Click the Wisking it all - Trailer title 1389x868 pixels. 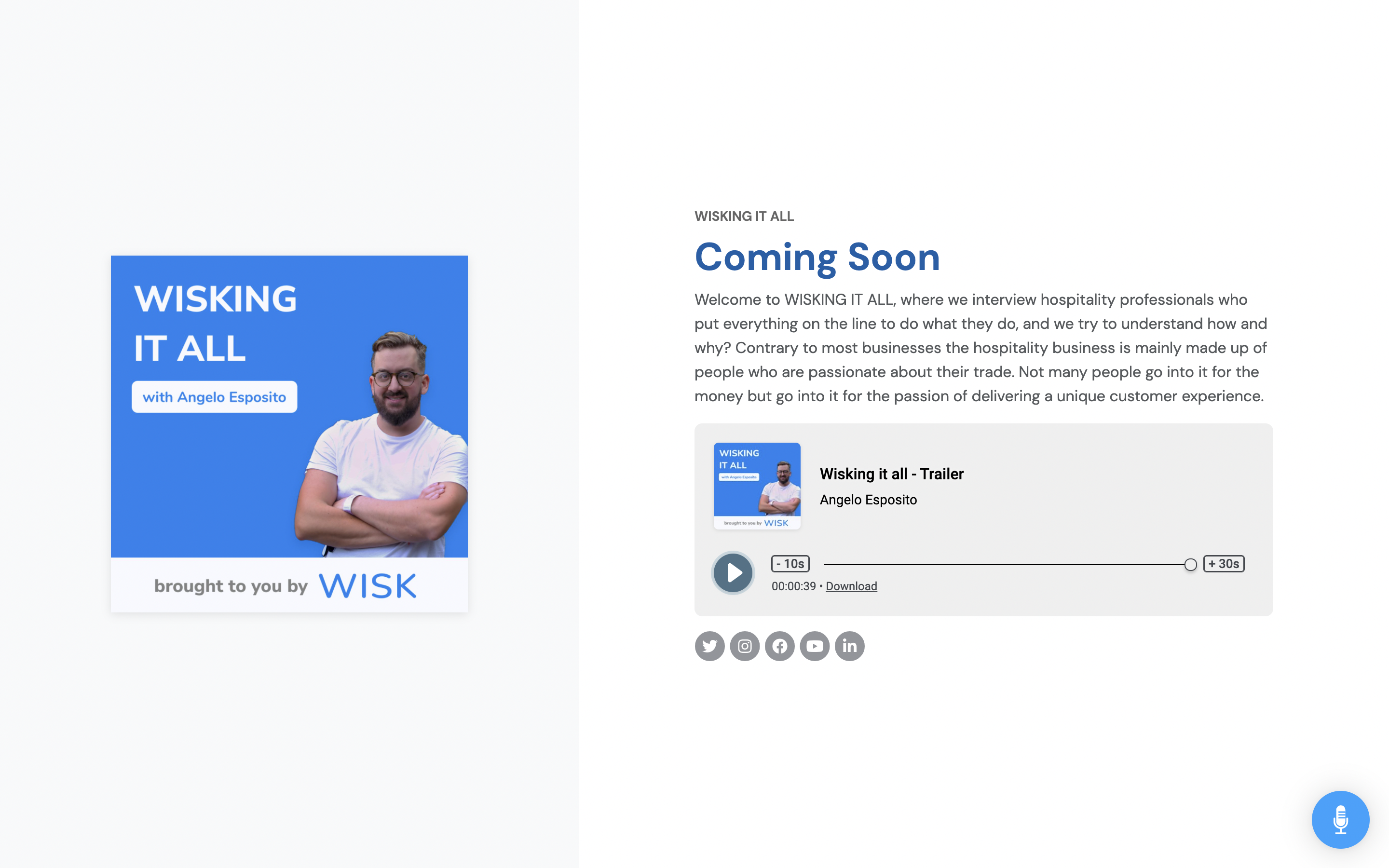click(891, 474)
